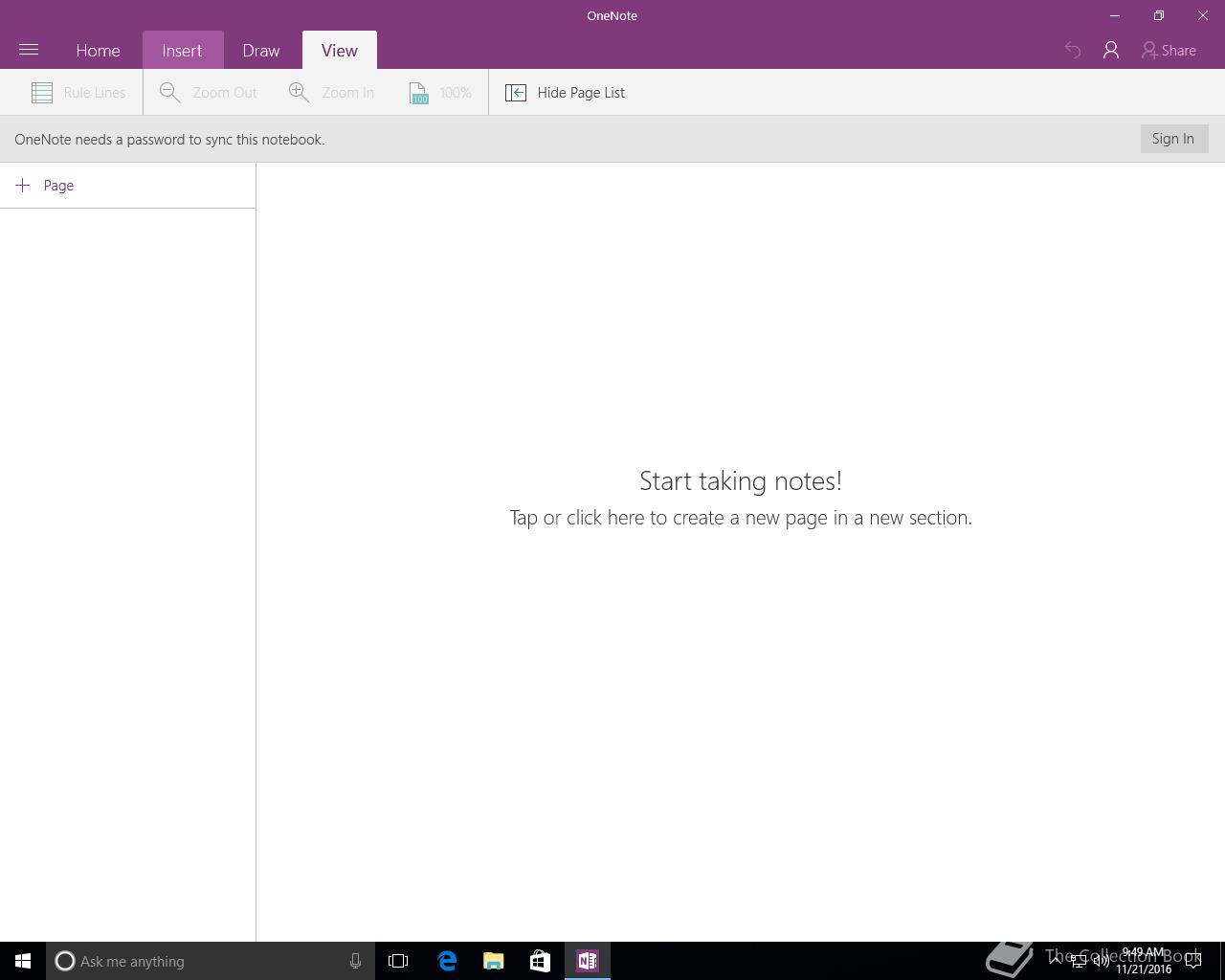Click Sign In to sync notebook

pyautogui.click(x=1173, y=139)
